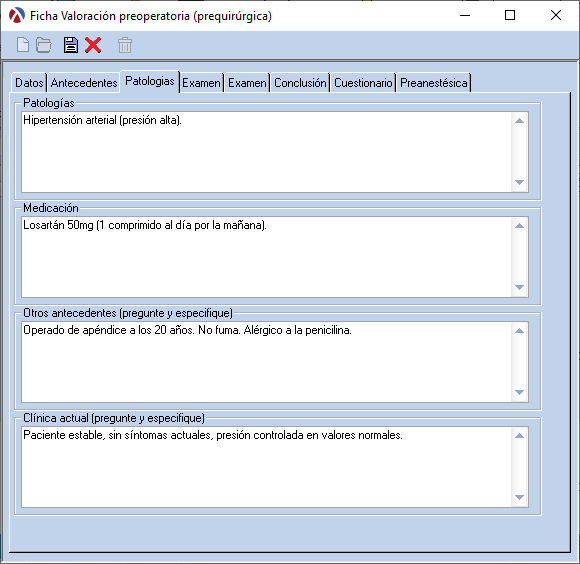Click the down arrow in the Otros antecedentes scrollbar
Image resolution: width=580 pixels, height=564 pixels.
[519, 392]
